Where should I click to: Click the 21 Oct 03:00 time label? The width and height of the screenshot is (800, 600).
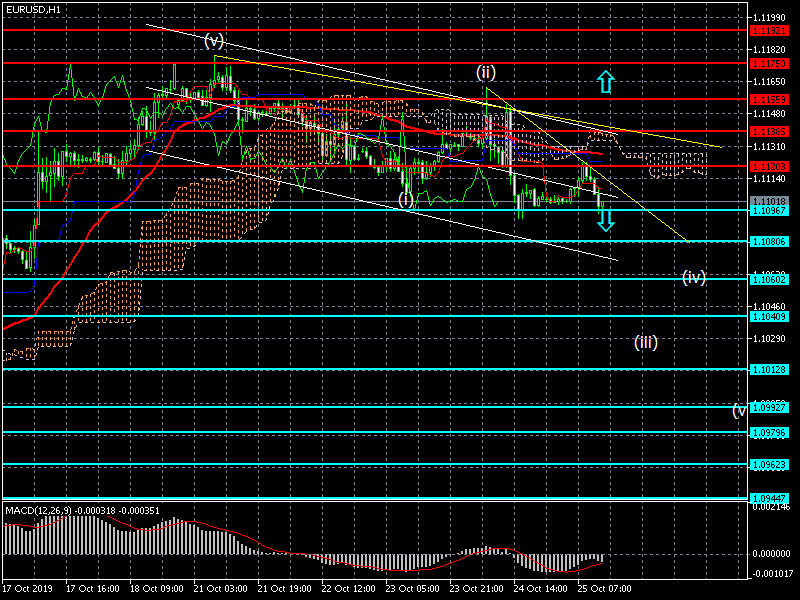220,589
